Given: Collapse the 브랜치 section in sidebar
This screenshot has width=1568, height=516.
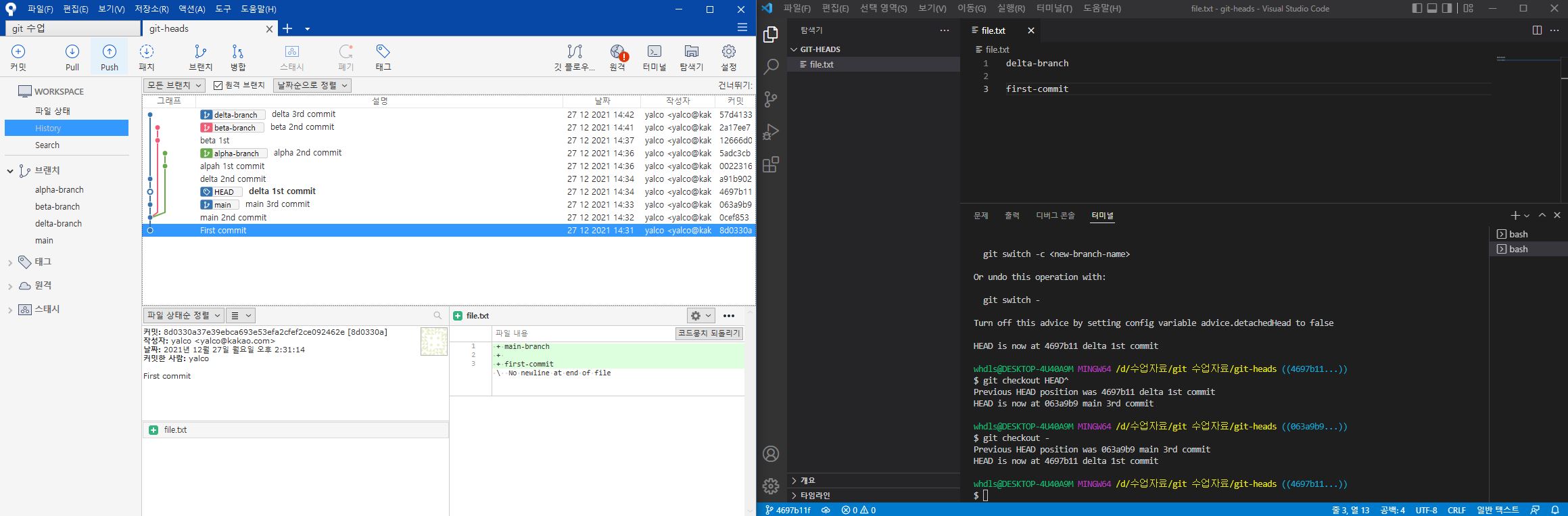Looking at the screenshot, I should tap(10, 171).
